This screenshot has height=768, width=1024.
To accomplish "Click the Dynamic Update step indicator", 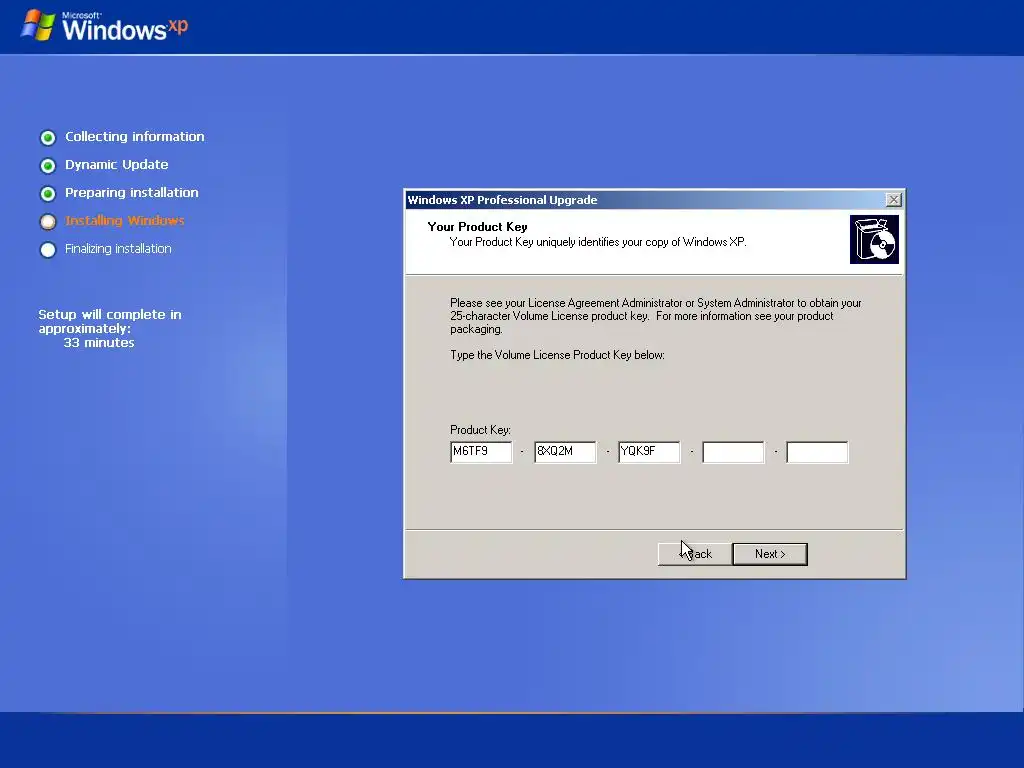I will coord(48,165).
